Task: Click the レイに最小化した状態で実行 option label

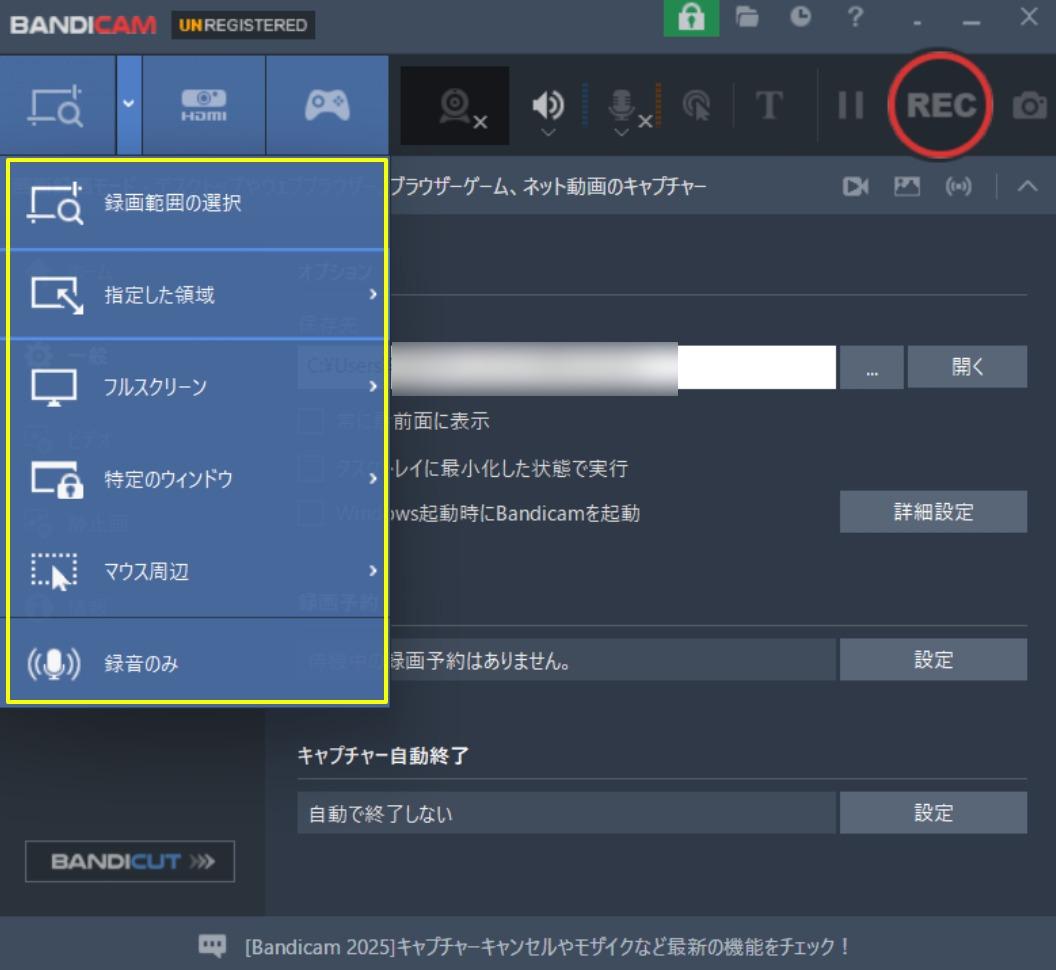Action: (x=509, y=468)
